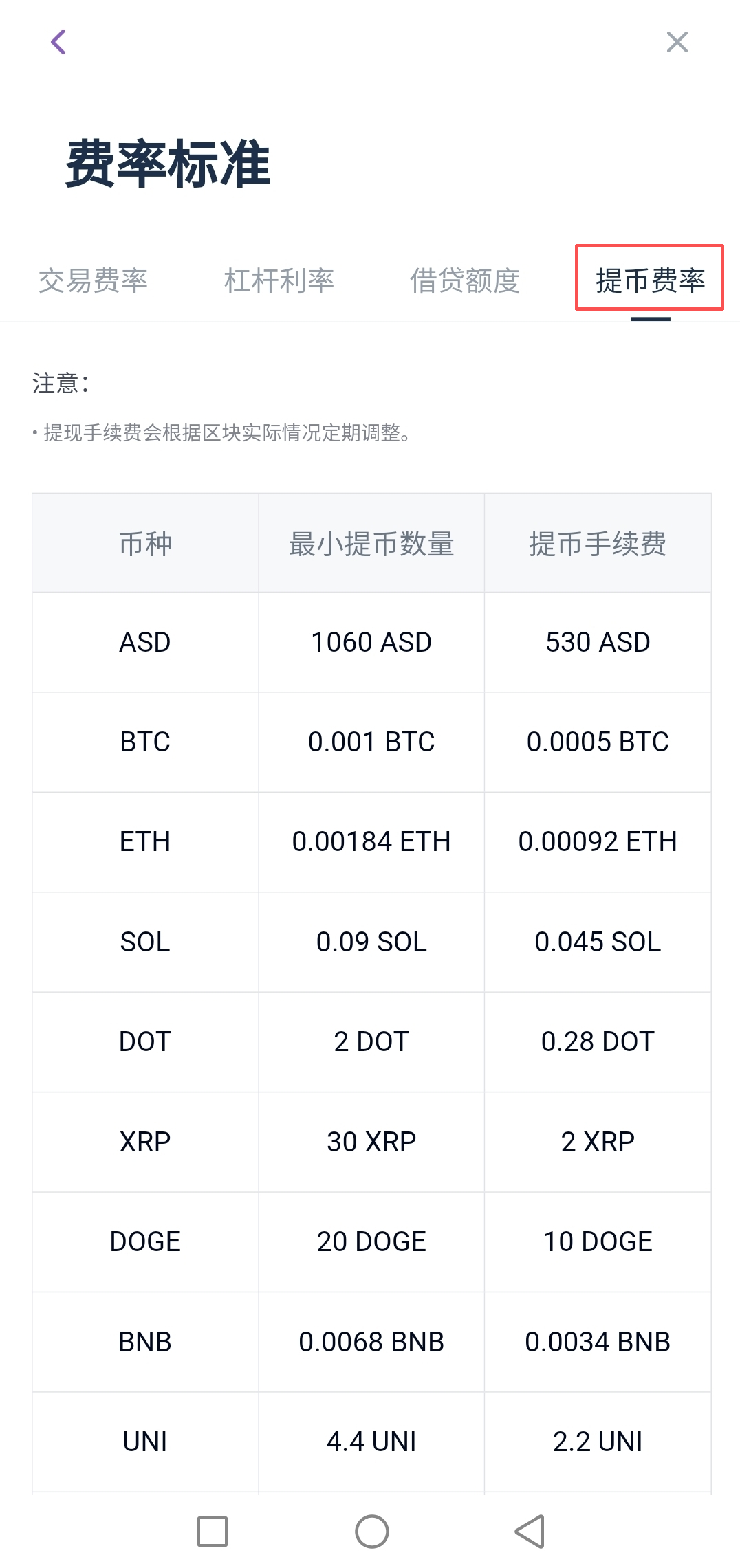This screenshot has height=1568, width=740.
Task: Tap the purple back arrow icon
Action: (x=58, y=42)
